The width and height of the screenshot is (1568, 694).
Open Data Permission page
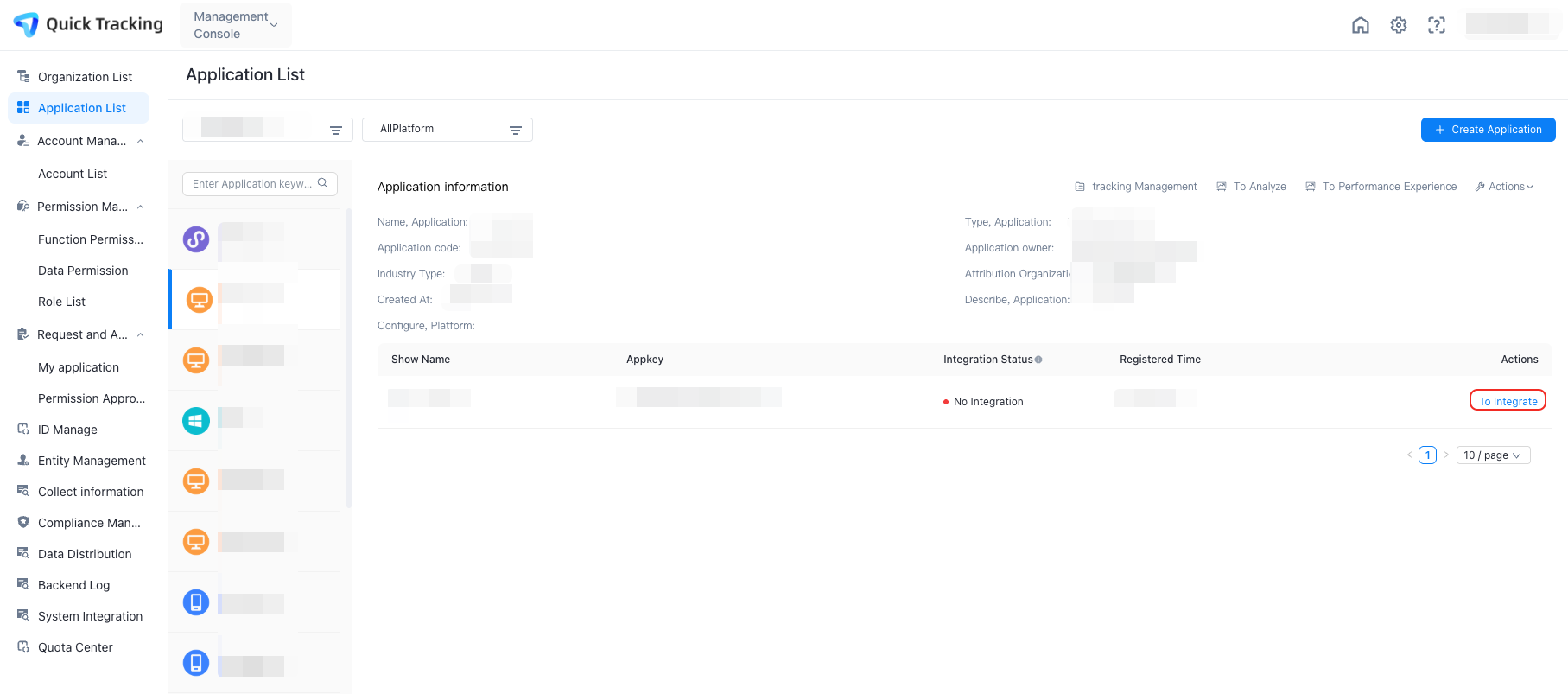[83, 271]
